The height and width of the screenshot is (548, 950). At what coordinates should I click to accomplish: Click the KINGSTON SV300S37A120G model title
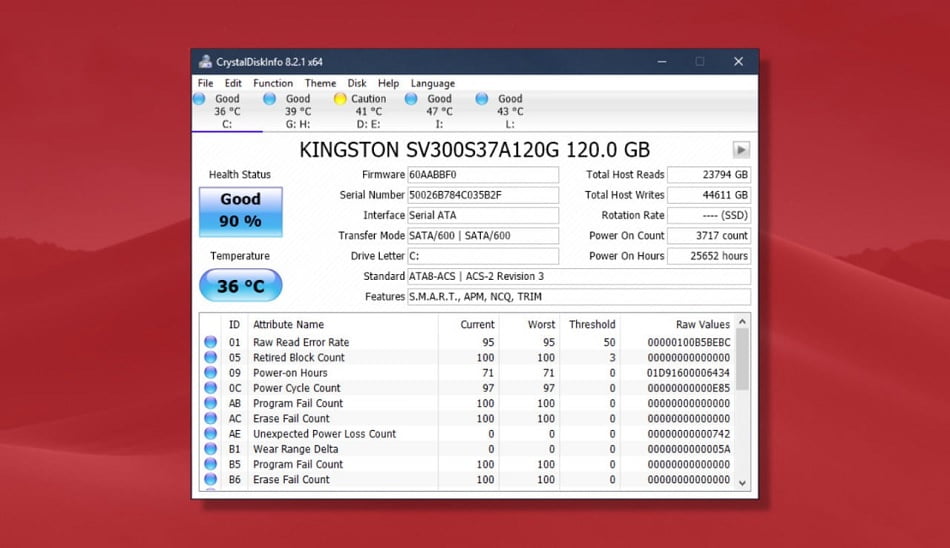[474, 150]
